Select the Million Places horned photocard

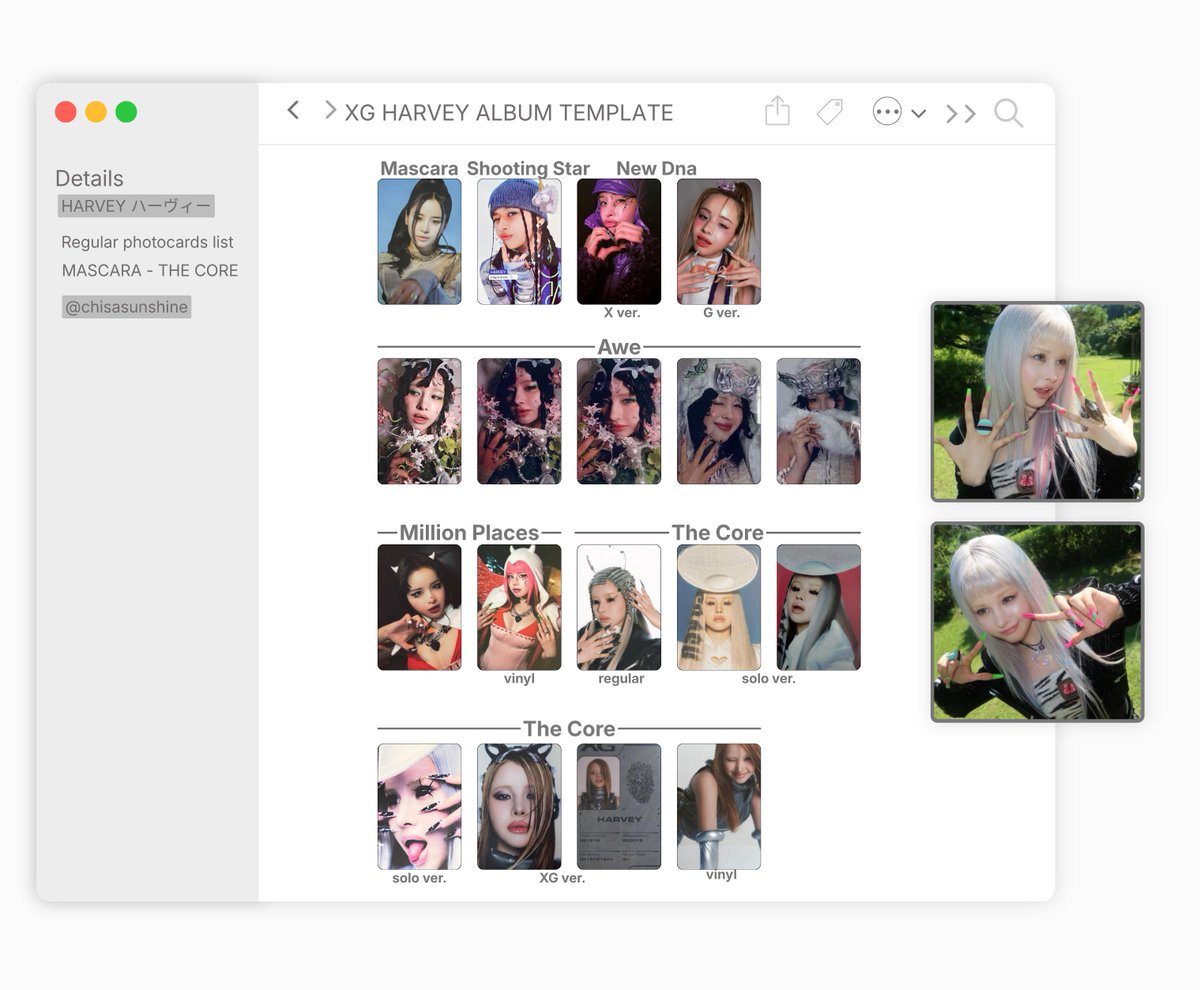point(419,607)
